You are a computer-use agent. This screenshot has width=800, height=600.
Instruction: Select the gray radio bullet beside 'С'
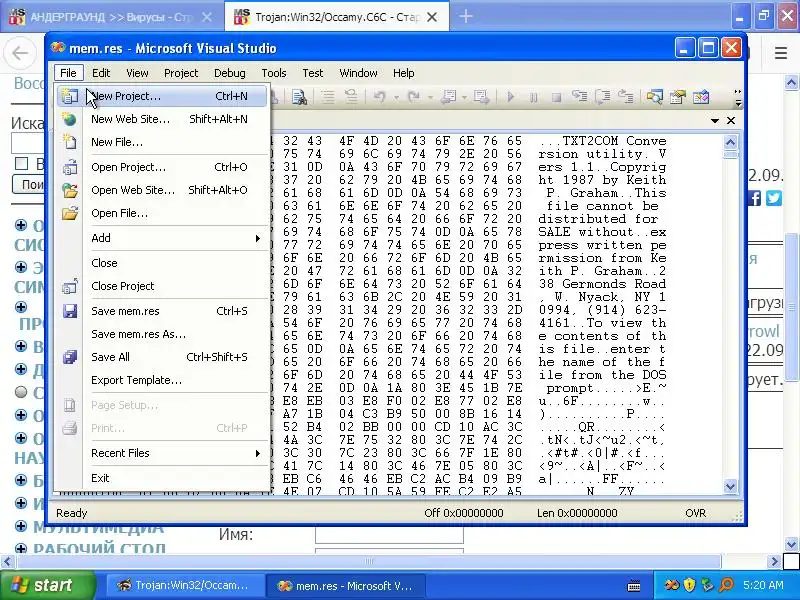(x=21, y=392)
